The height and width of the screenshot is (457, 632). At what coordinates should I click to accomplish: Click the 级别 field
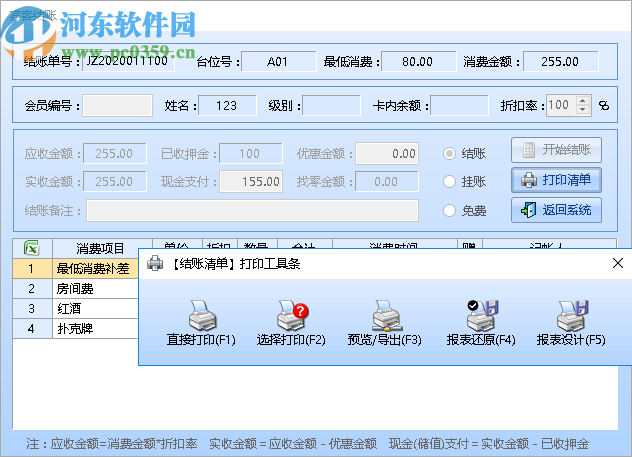(331, 106)
